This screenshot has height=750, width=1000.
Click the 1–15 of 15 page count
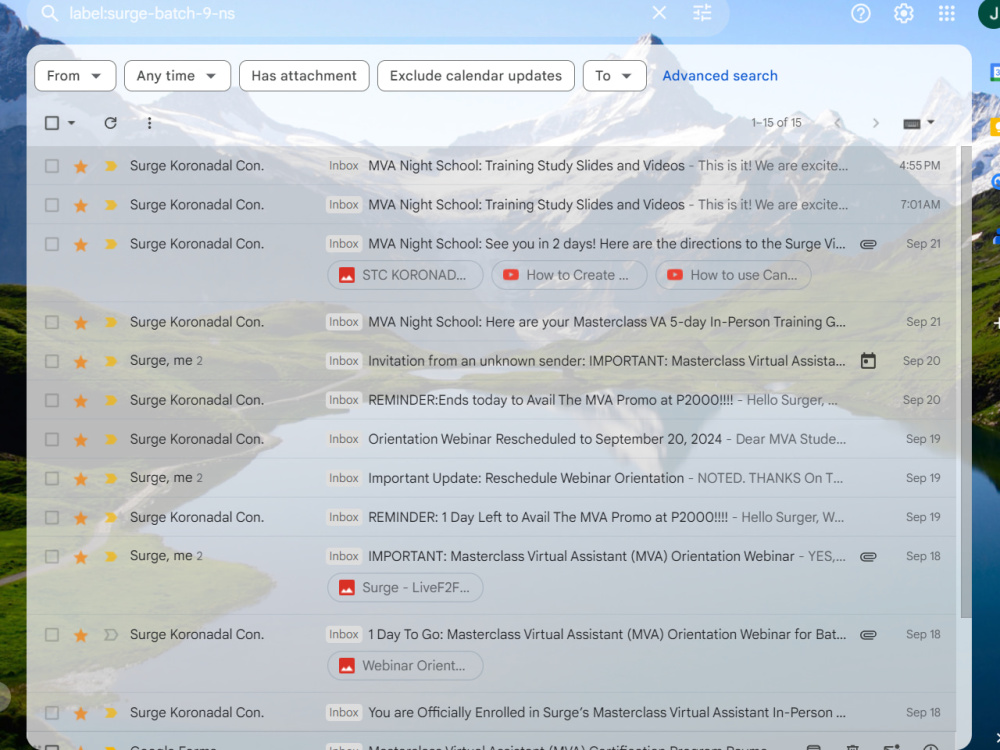(776, 122)
